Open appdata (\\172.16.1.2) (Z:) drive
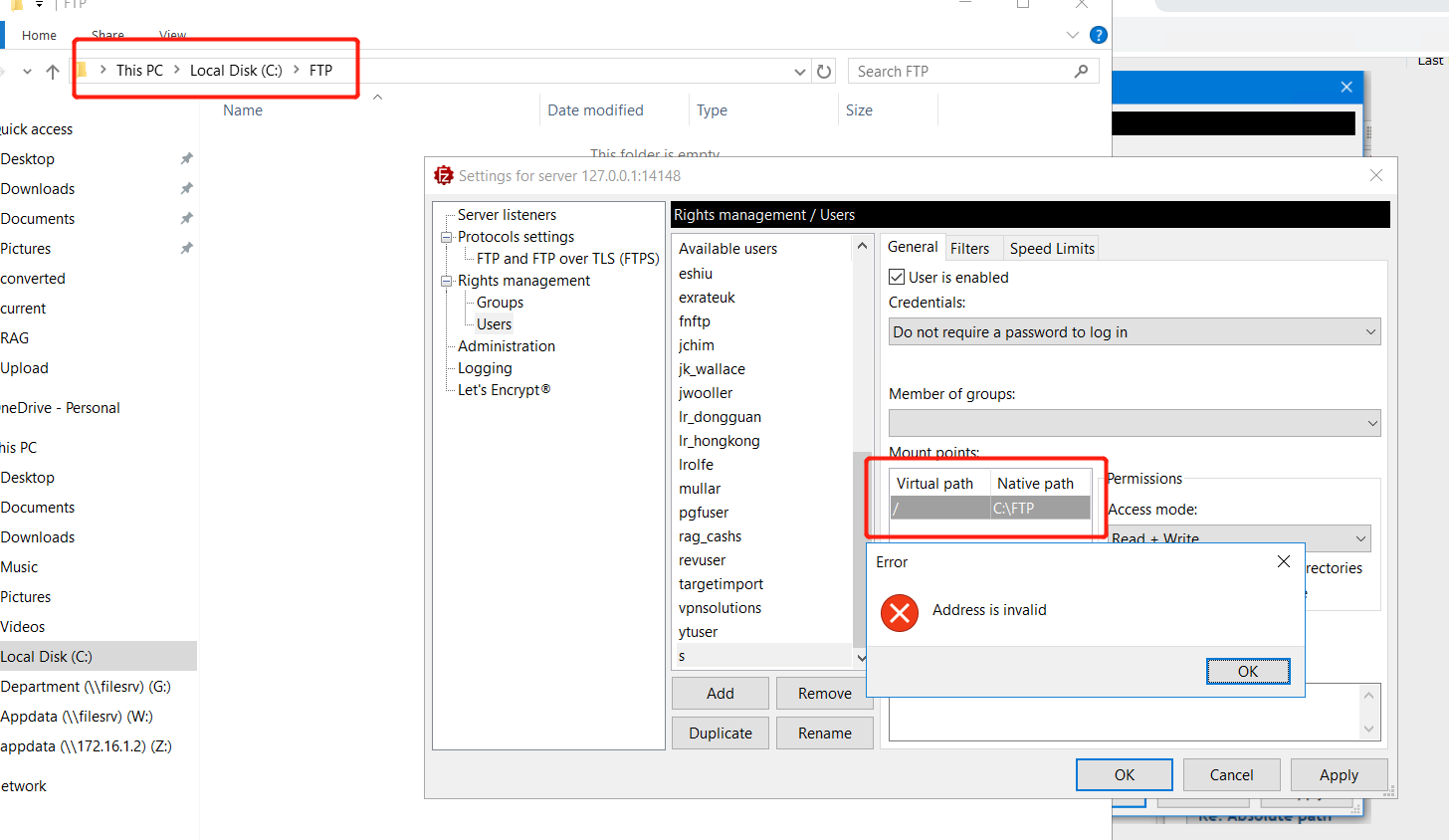1449x840 pixels. 86,746
